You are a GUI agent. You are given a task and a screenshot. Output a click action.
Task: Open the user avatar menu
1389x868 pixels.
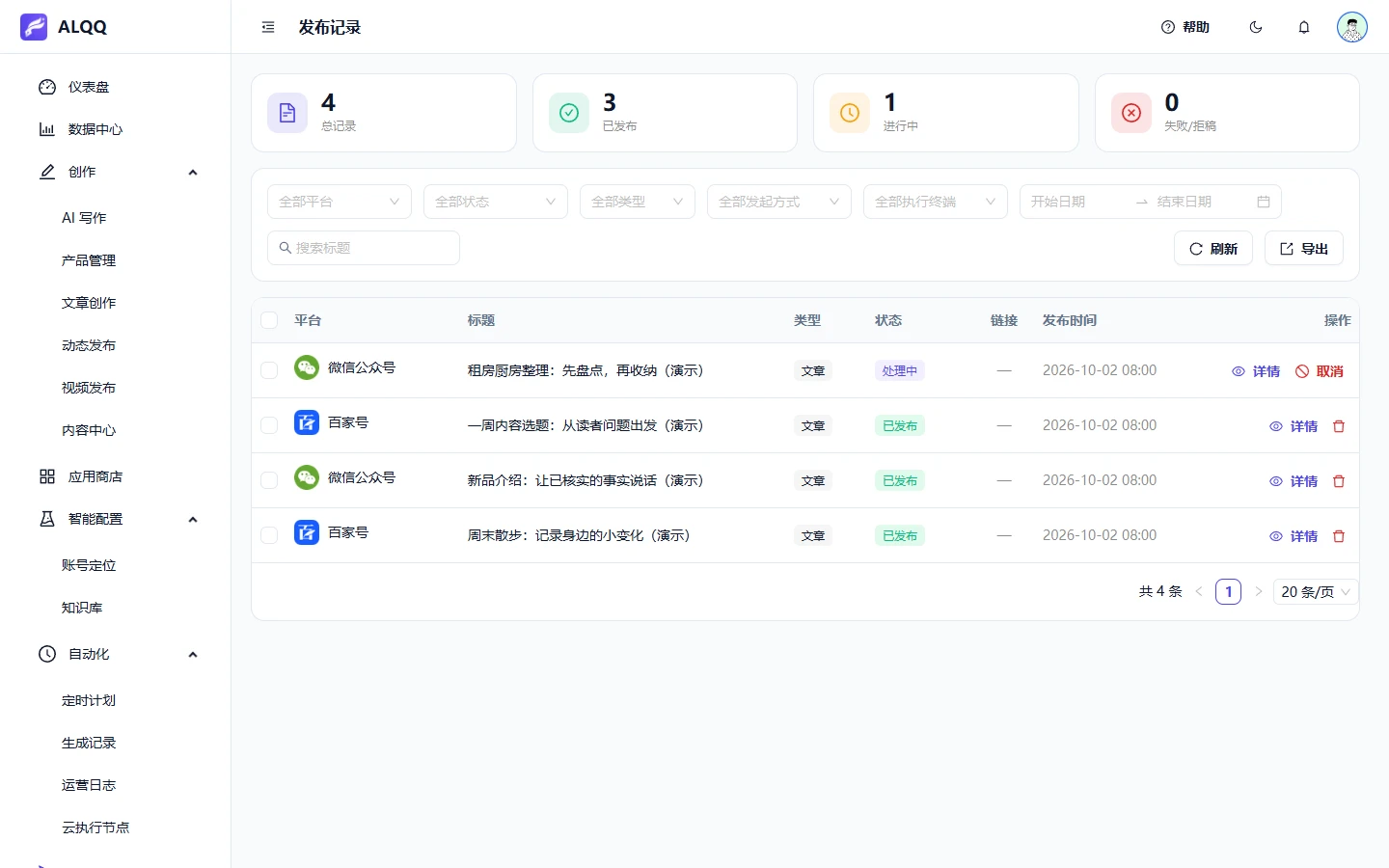coord(1352,27)
